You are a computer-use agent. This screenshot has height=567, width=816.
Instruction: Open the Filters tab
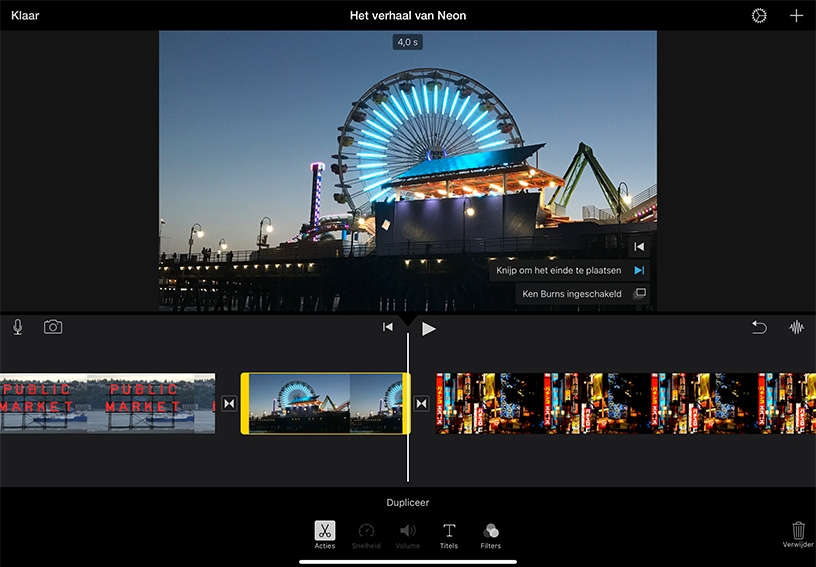coord(490,535)
